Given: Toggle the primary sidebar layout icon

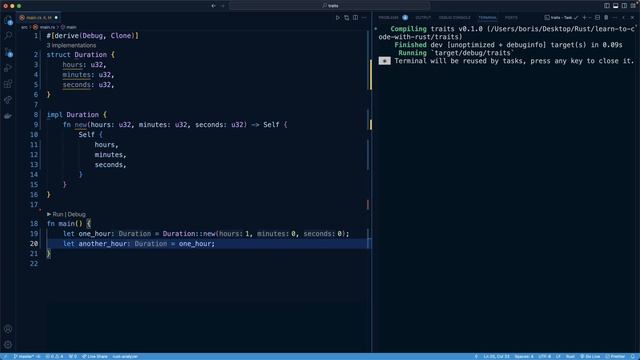Looking at the screenshot, I should click(607, 6).
